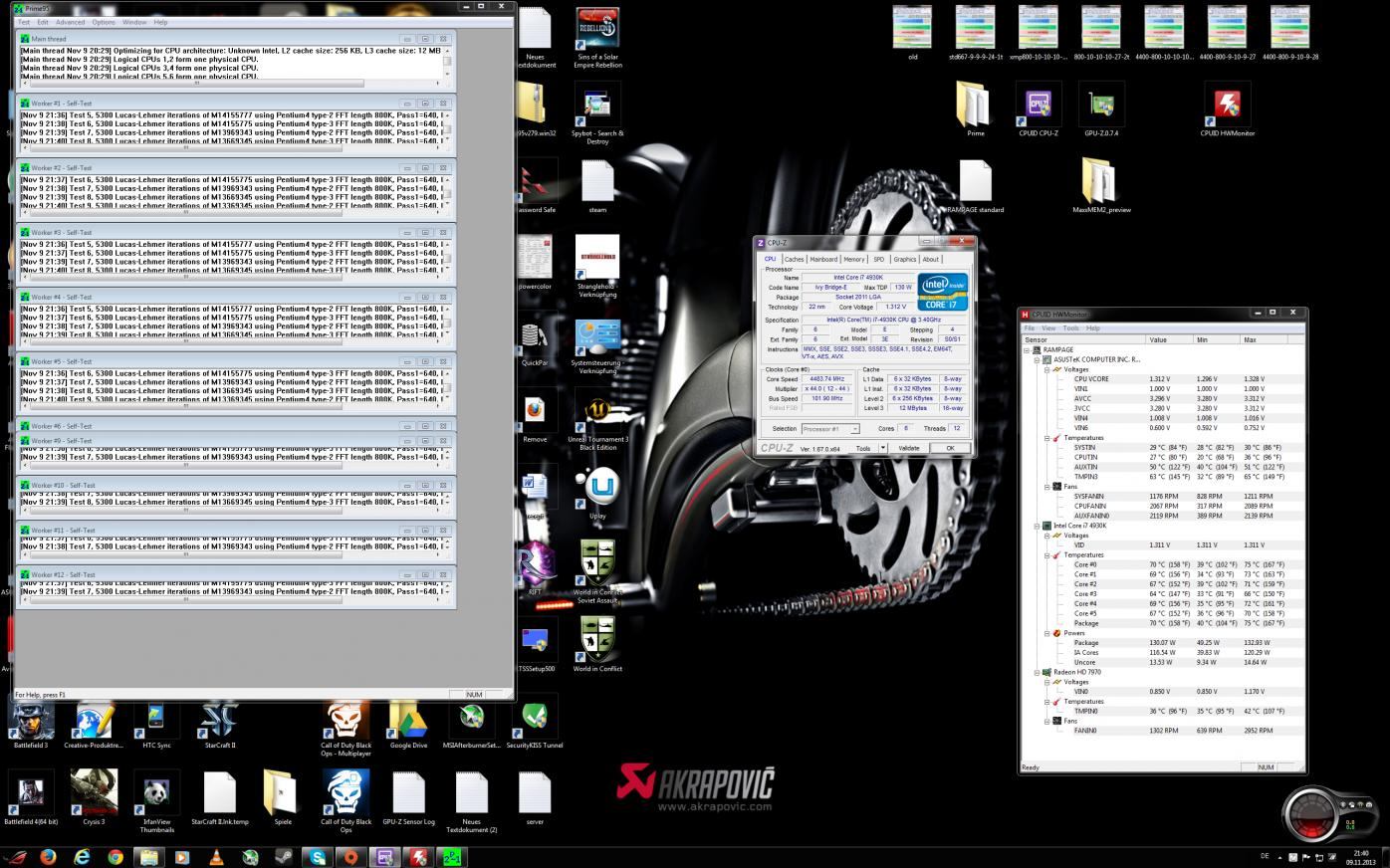This screenshot has height=868, width=1390.
Task: Click the Steam icon in the taskbar
Action: pyautogui.click(x=284, y=857)
